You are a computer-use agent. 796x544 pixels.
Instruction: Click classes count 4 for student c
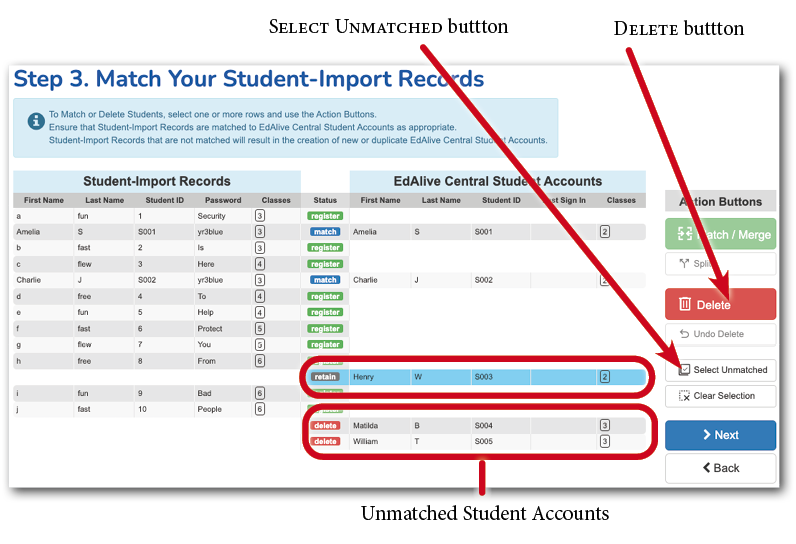click(259, 264)
